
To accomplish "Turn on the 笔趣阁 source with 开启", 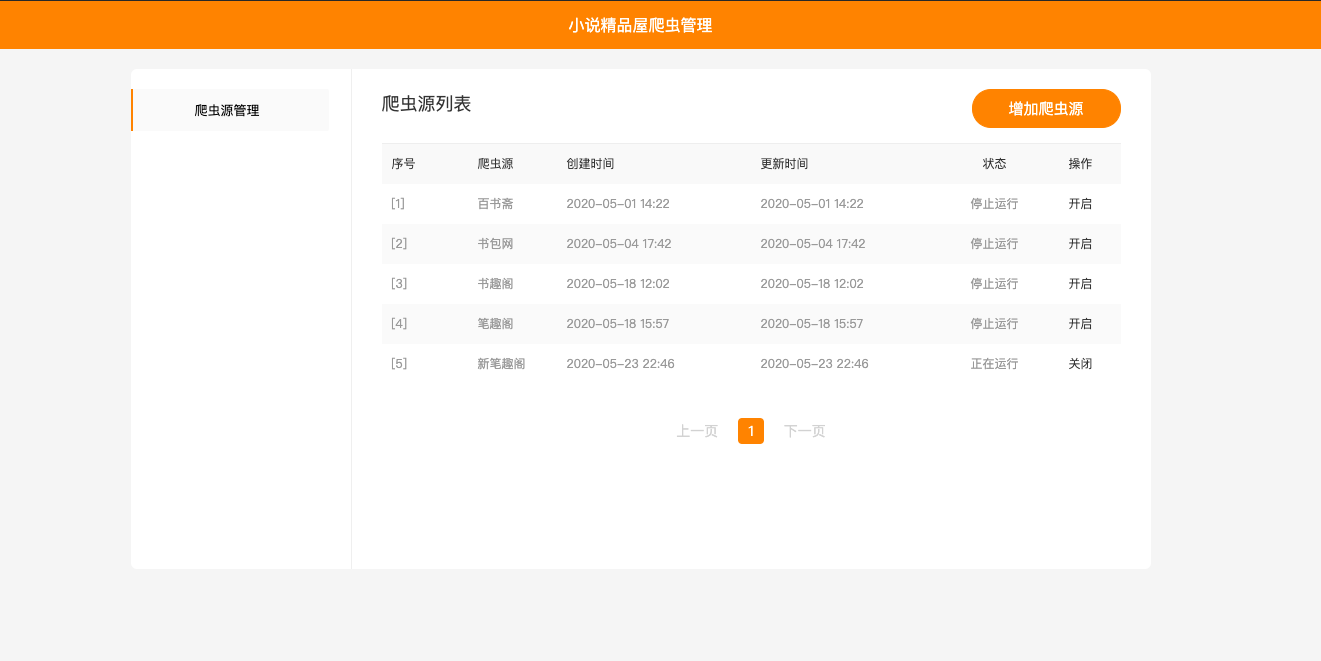I will point(1080,324).
